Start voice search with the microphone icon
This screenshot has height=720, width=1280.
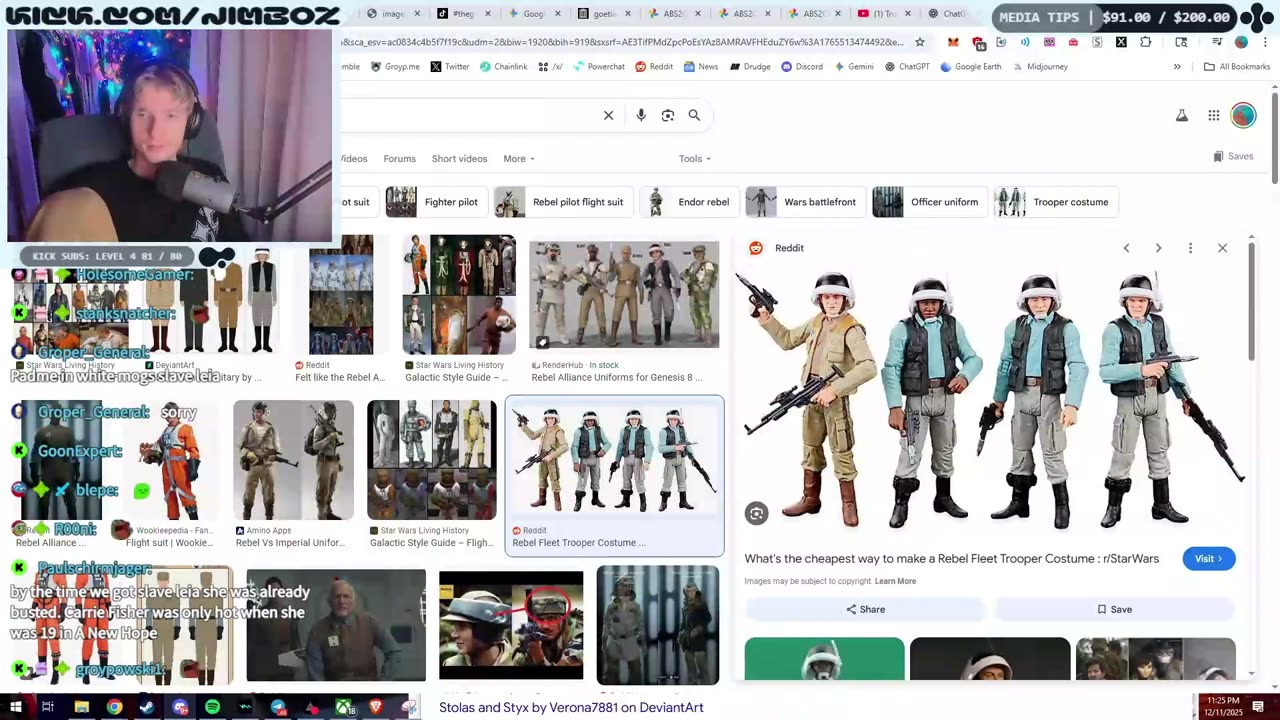point(641,115)
